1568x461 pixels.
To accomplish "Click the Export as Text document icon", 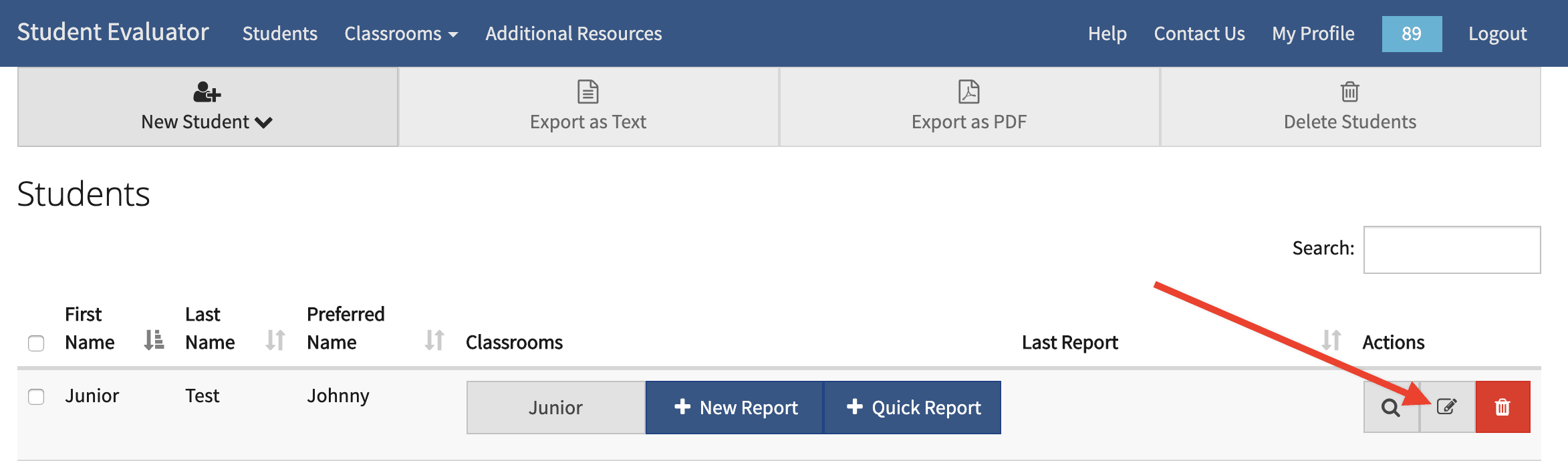I will [588, 92].
